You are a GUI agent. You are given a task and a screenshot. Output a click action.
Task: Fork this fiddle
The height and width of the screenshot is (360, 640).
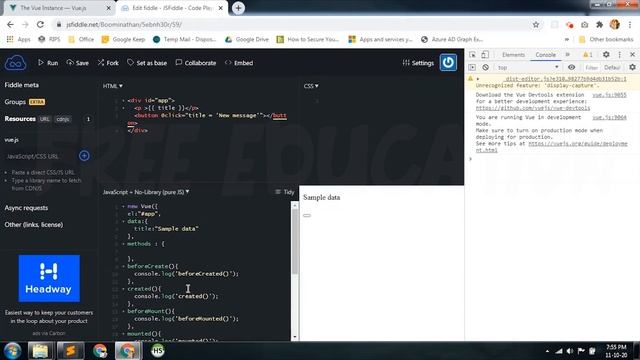[108, 63]
